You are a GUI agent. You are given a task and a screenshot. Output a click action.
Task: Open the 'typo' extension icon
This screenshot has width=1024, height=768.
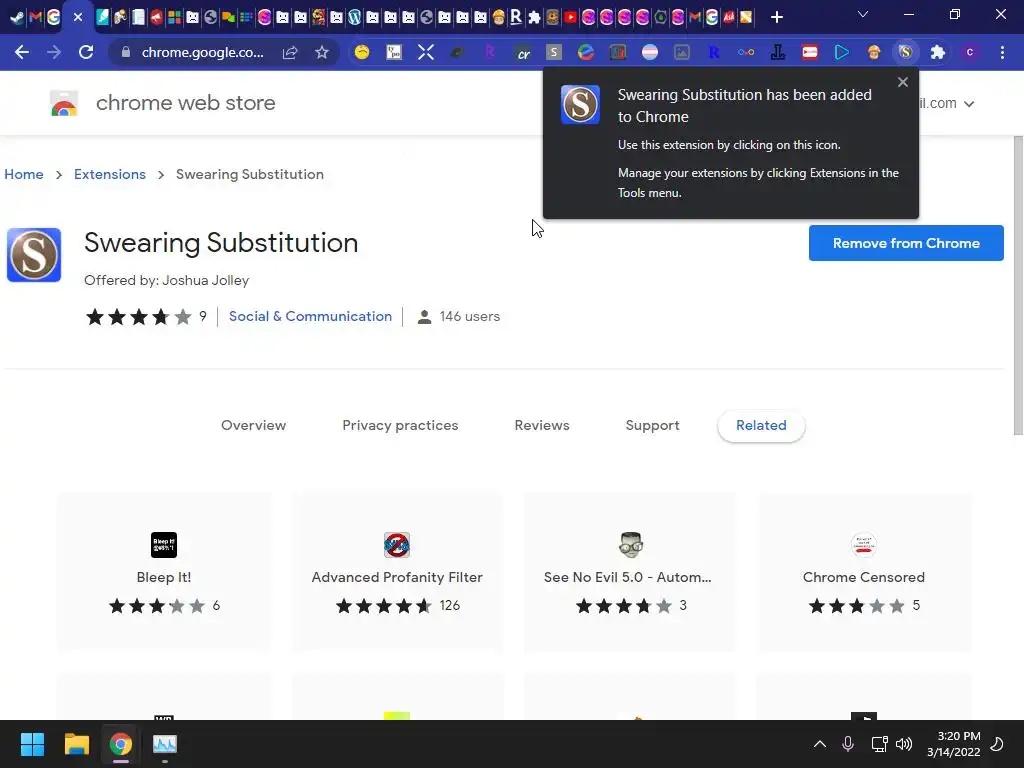point(394,52)
